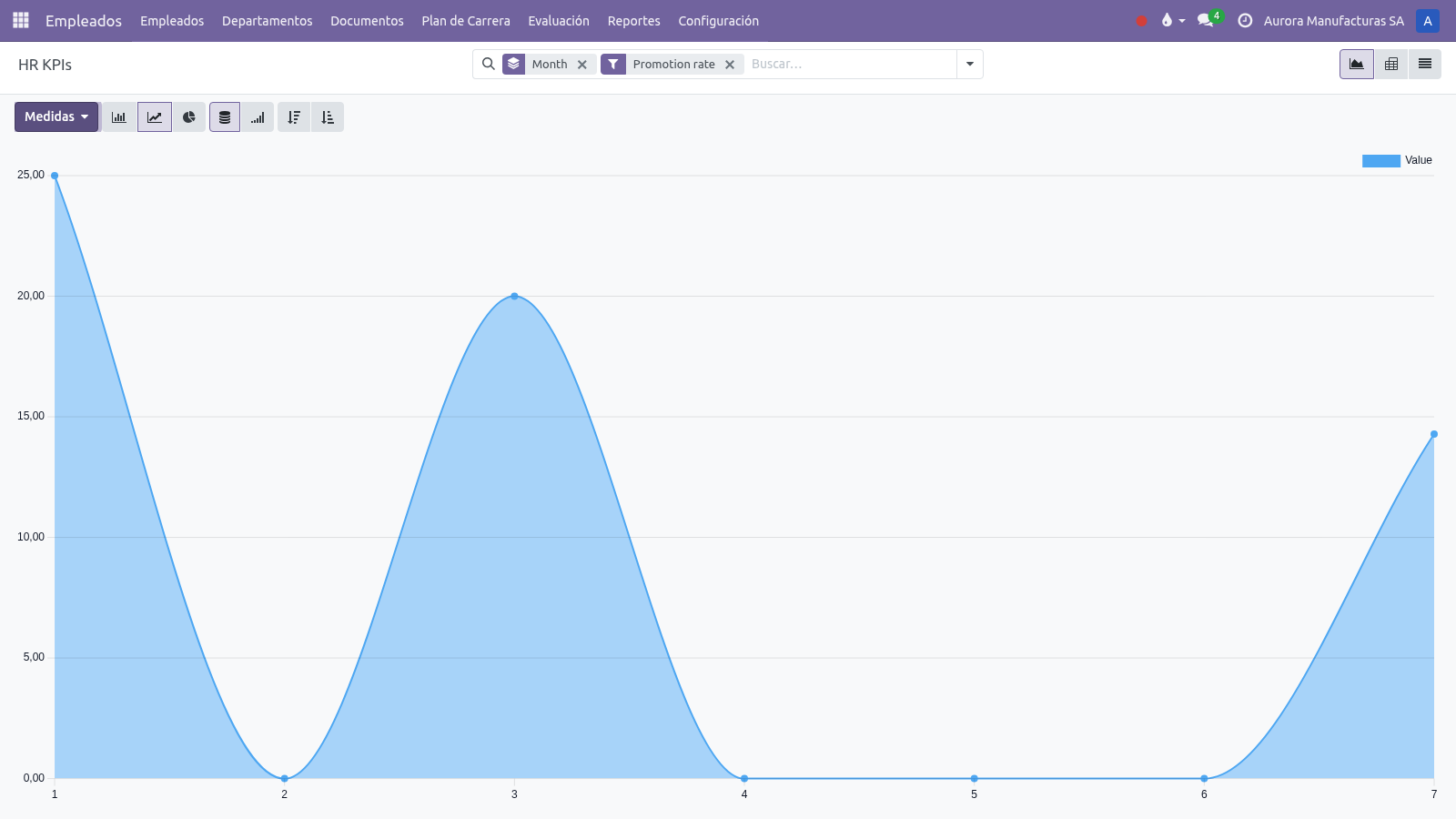Open the Departamentos menu
This screenshot has height=819, width=1456.
click(267, 20)
